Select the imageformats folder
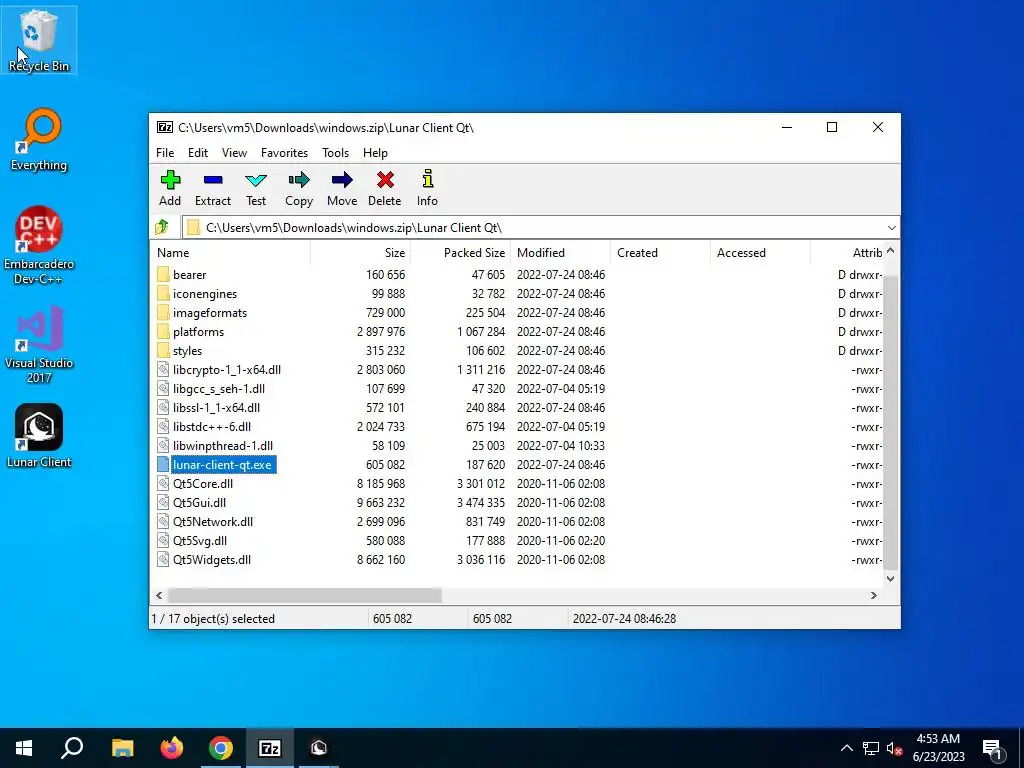Viewport: 1024px width, 768px height. point(210,313)
